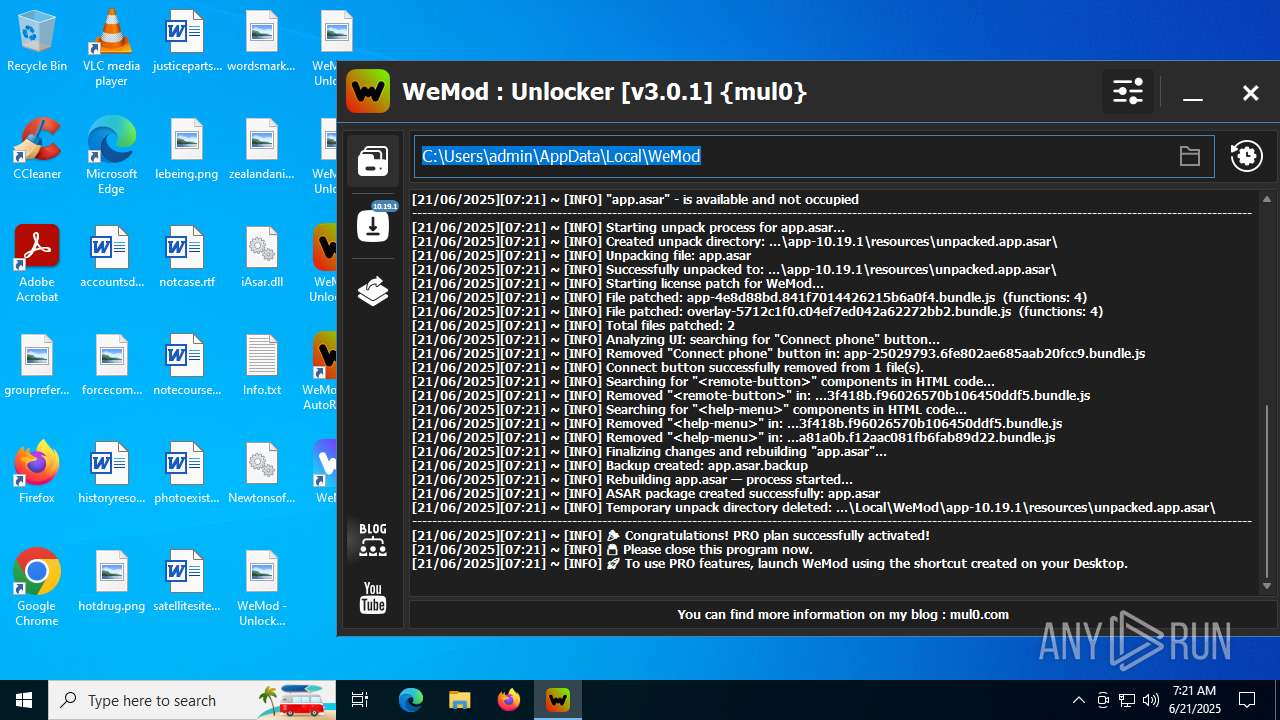Close the WeMod Unlocker window
Screen dimensions: 1280x720
tap(1250, 93)
